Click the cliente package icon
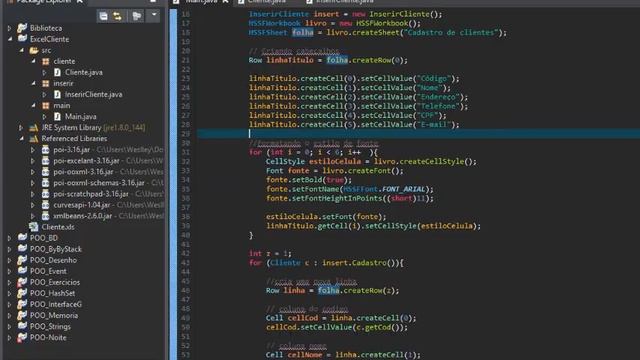The image size is (640, 360). tap(46, 61)
